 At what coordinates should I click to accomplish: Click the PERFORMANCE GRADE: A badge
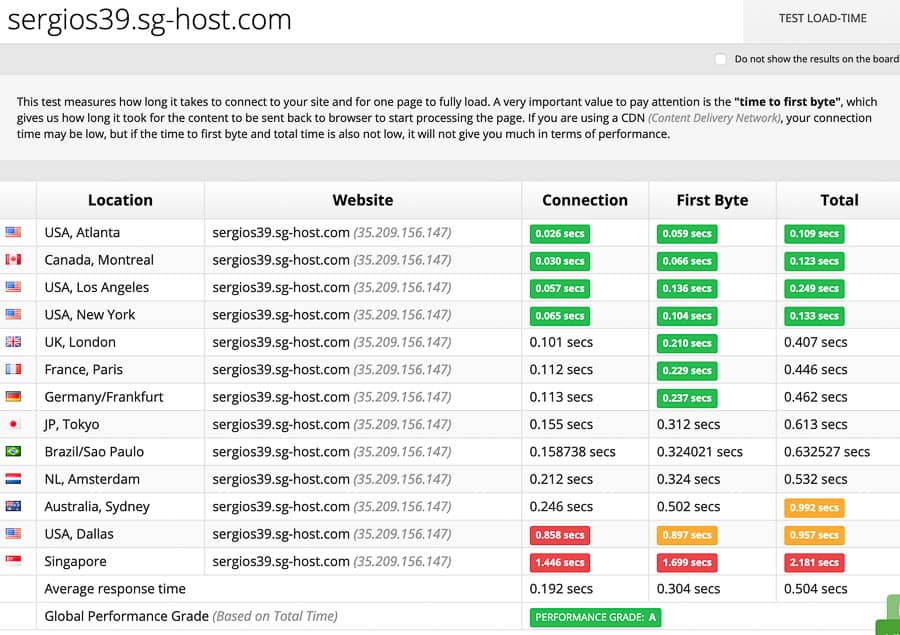tap(595, 617)
